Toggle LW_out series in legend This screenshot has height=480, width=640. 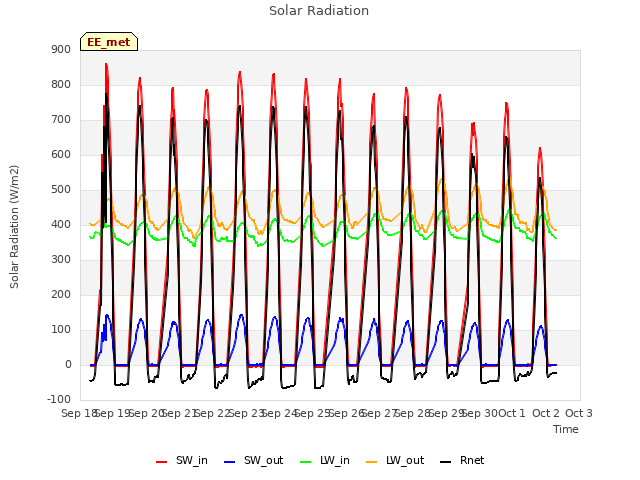pyautogui.click(x=395, y=460)
